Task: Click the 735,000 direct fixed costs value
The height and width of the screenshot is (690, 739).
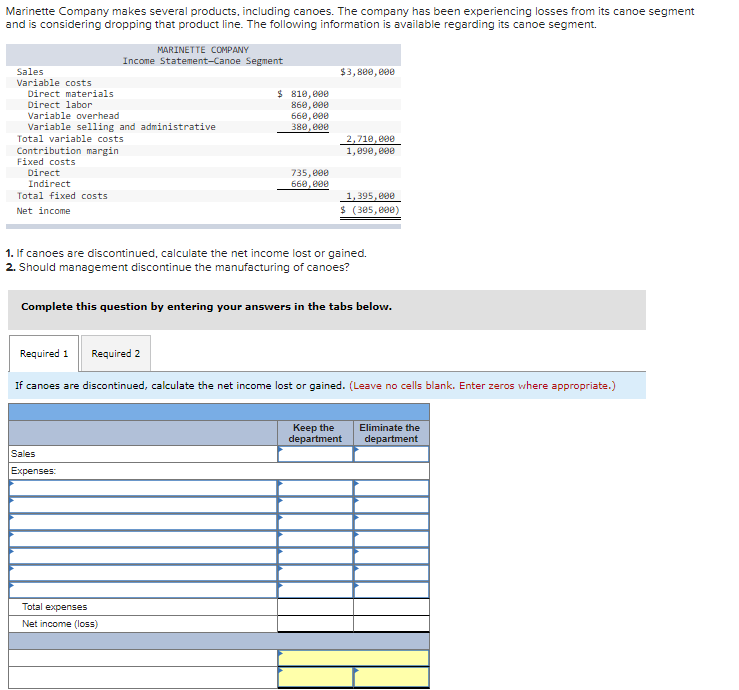Action: point(310,173)
